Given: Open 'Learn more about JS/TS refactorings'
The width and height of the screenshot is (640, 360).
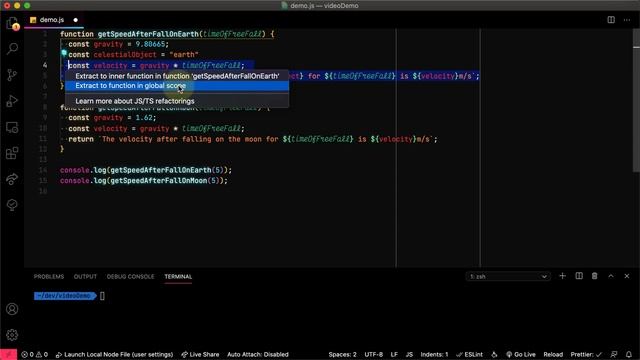Looking at the screenshot, I should (x=177, y=101).
